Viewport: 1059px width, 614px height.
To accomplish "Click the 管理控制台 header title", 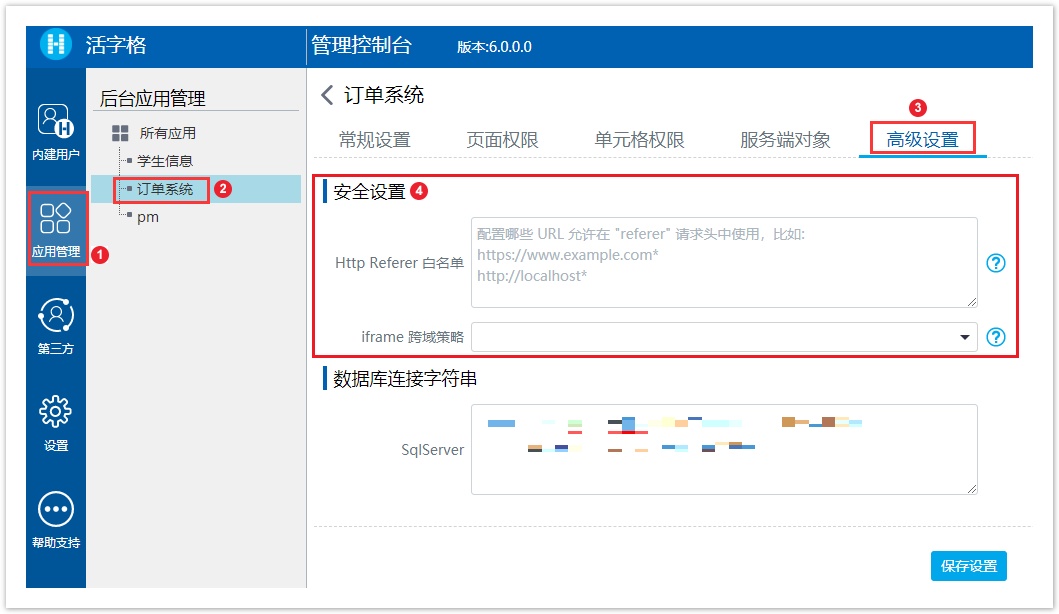I will [x=361, y=45].
